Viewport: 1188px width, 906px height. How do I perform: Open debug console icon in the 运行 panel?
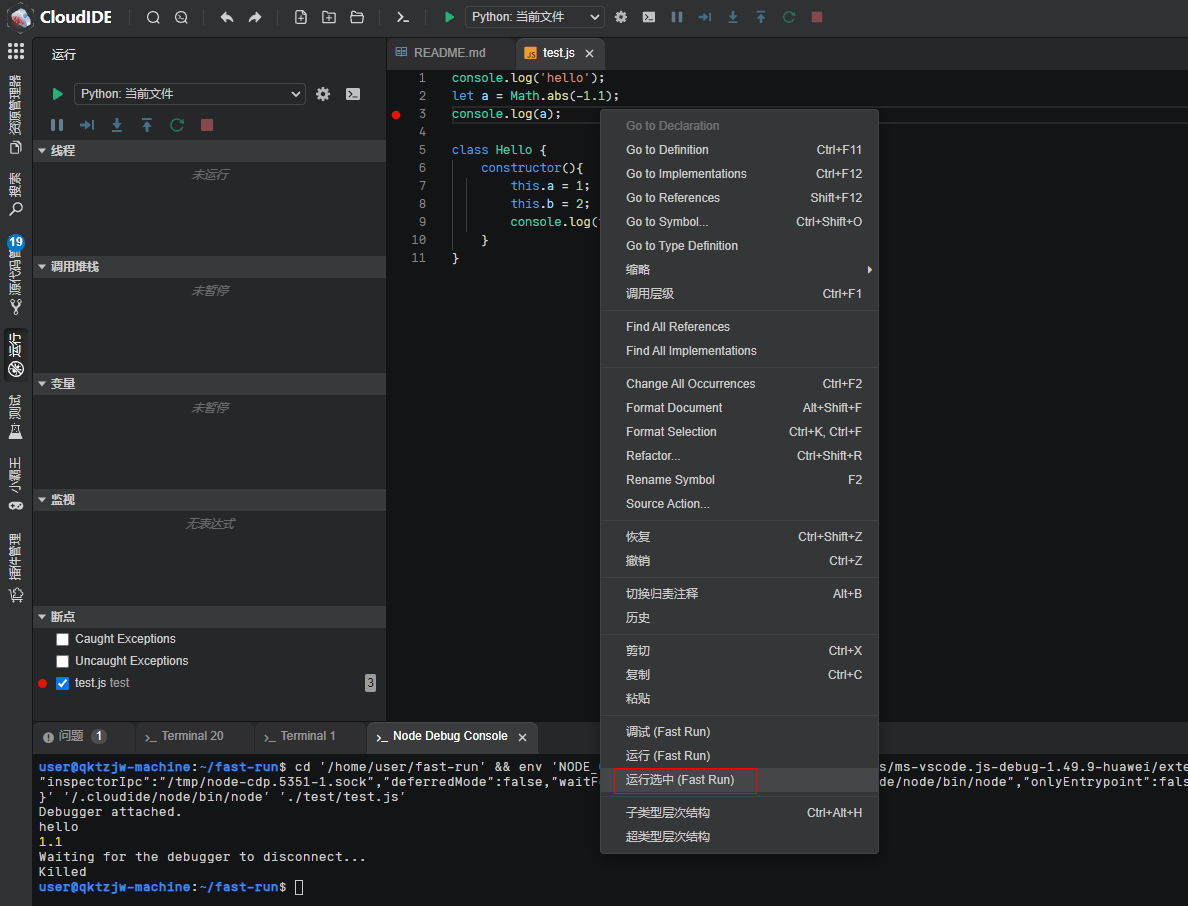[x=353, y=94]
